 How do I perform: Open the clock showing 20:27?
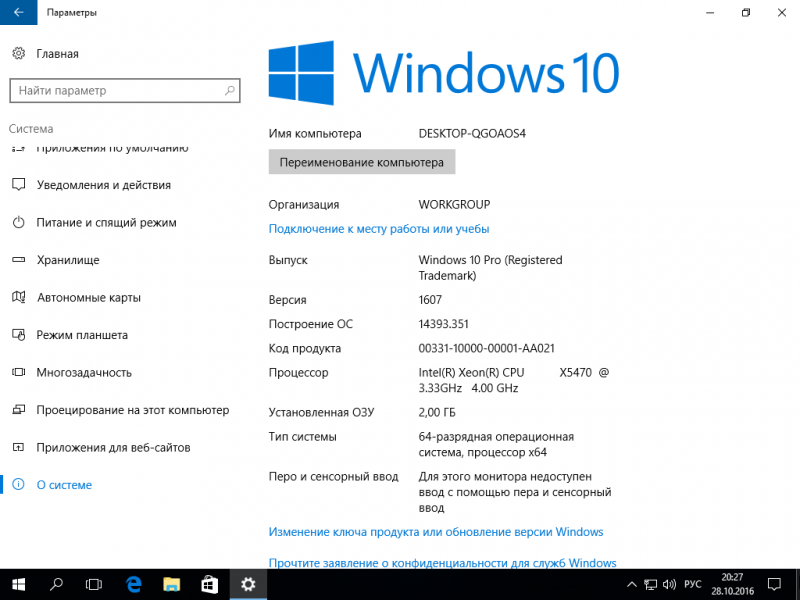733,585
